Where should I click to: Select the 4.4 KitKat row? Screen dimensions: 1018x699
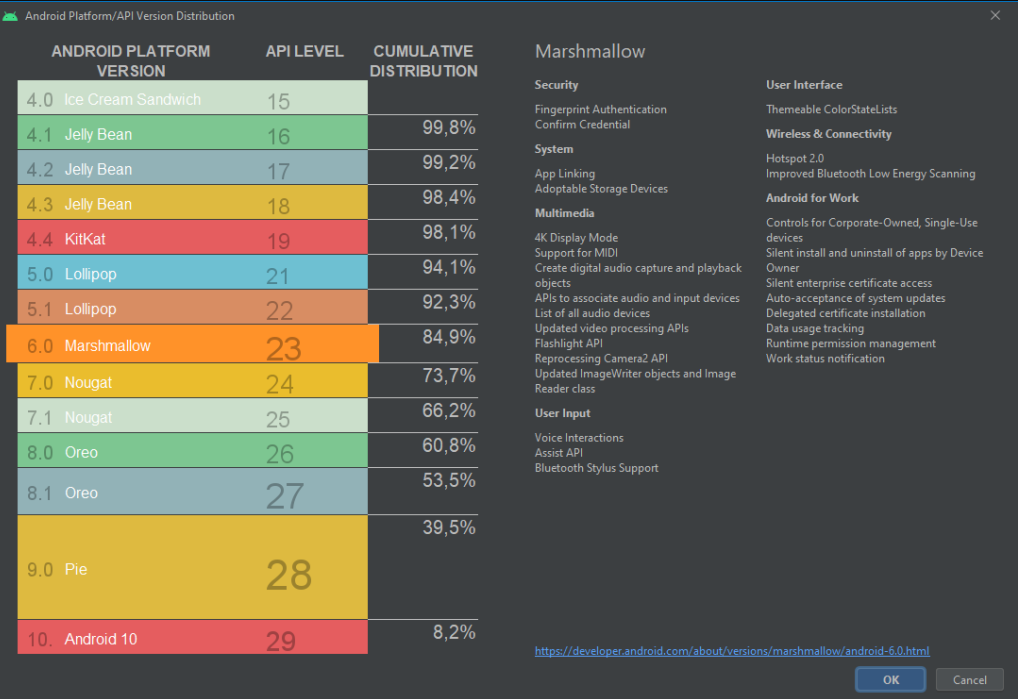pyautogui.click(x=192, y=239)
